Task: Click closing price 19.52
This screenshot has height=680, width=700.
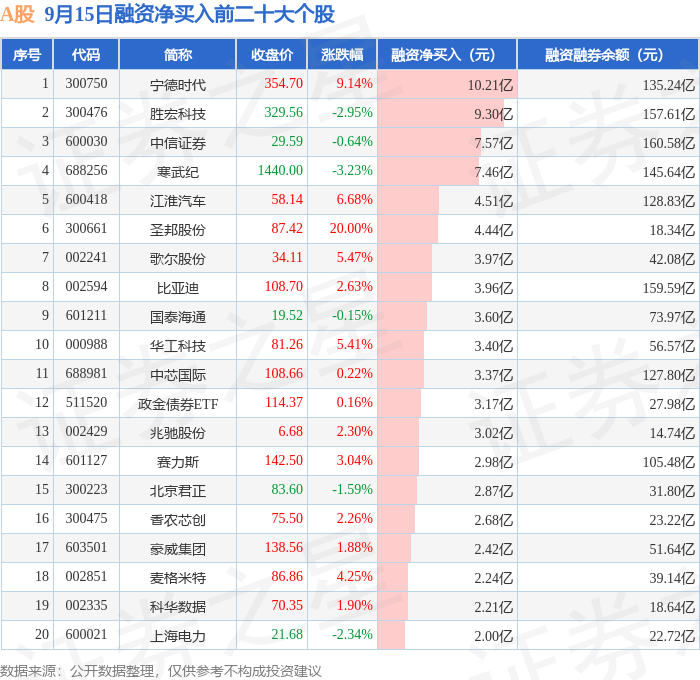Action: pyautogui.click(x=287, y=316)
